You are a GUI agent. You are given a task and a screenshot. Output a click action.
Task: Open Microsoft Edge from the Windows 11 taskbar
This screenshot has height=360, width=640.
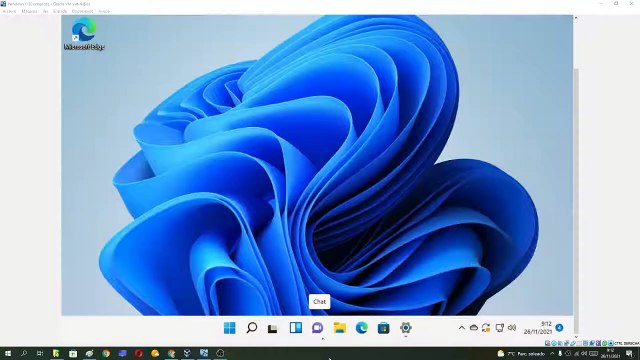[x=362, y=328]
